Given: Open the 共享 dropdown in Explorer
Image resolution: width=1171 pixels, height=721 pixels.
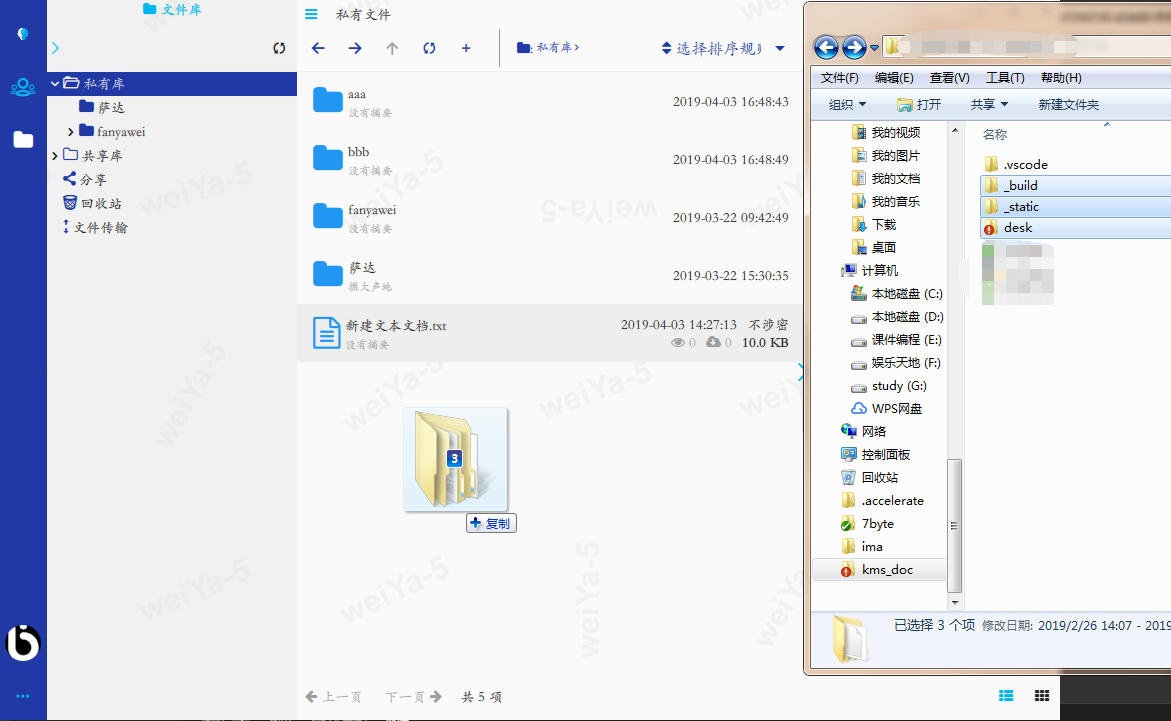Looking at the screenshot, I should [990, 105].
